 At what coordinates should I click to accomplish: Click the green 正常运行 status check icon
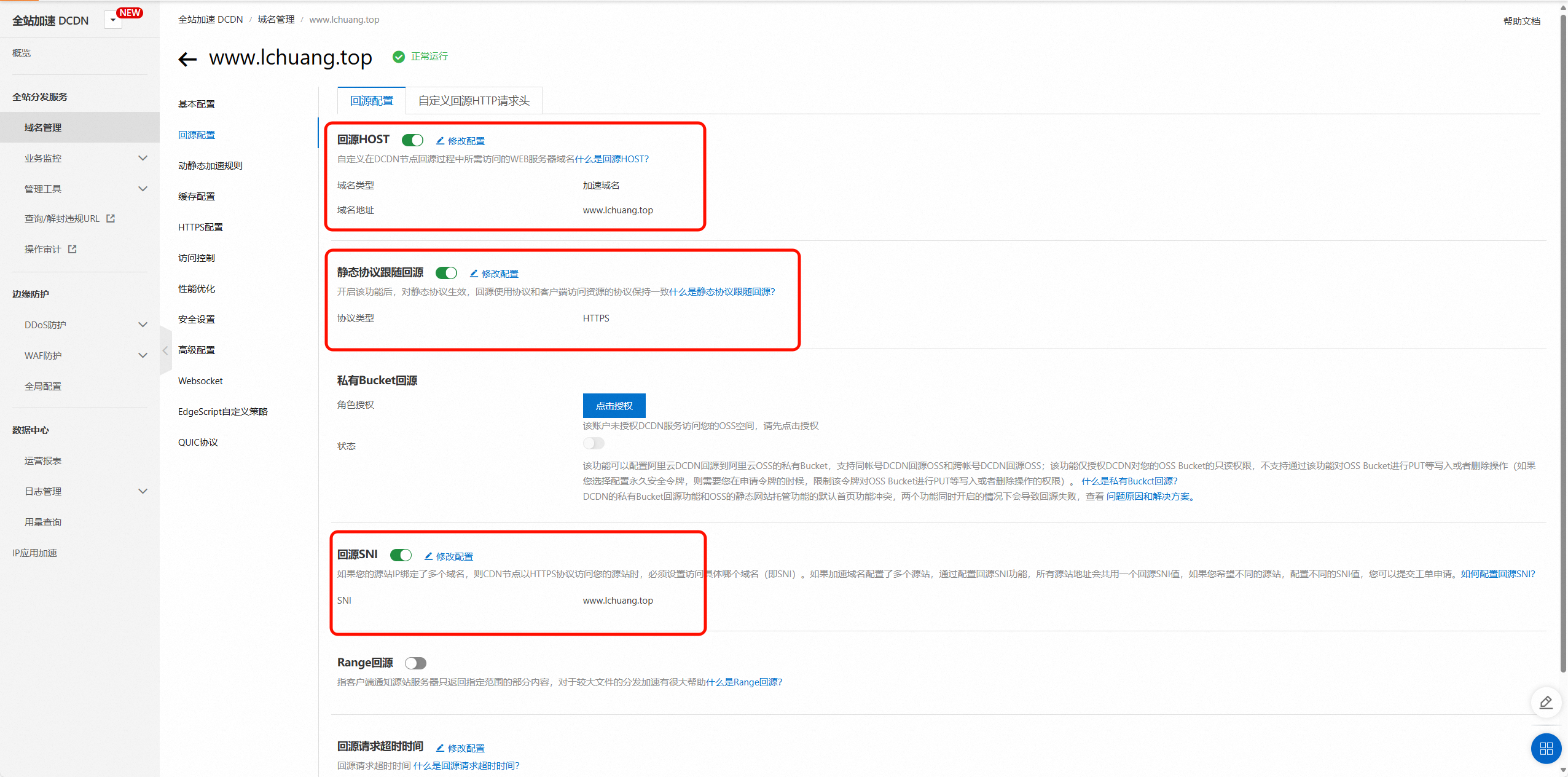coord(399,57)
